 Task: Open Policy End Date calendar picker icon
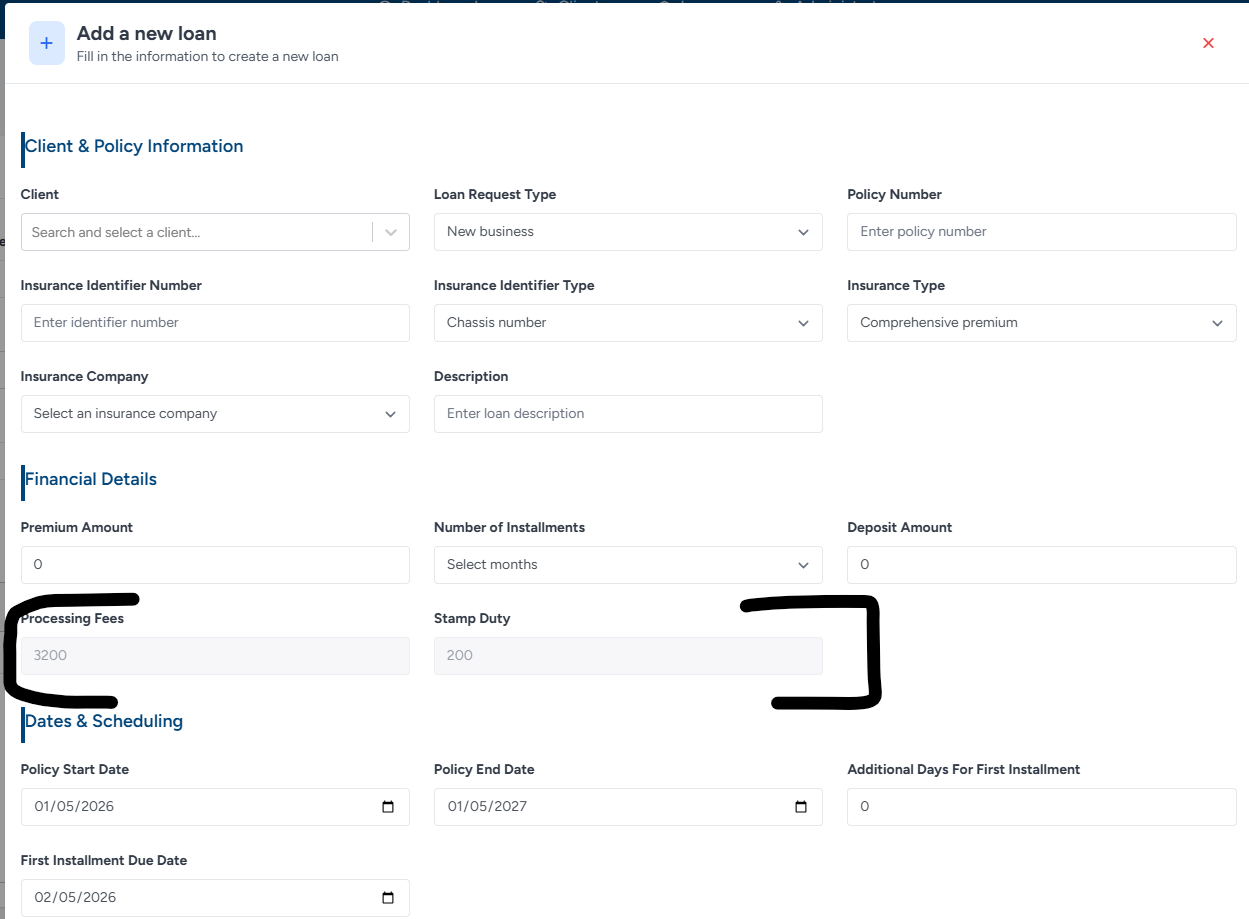pos(800,807)
